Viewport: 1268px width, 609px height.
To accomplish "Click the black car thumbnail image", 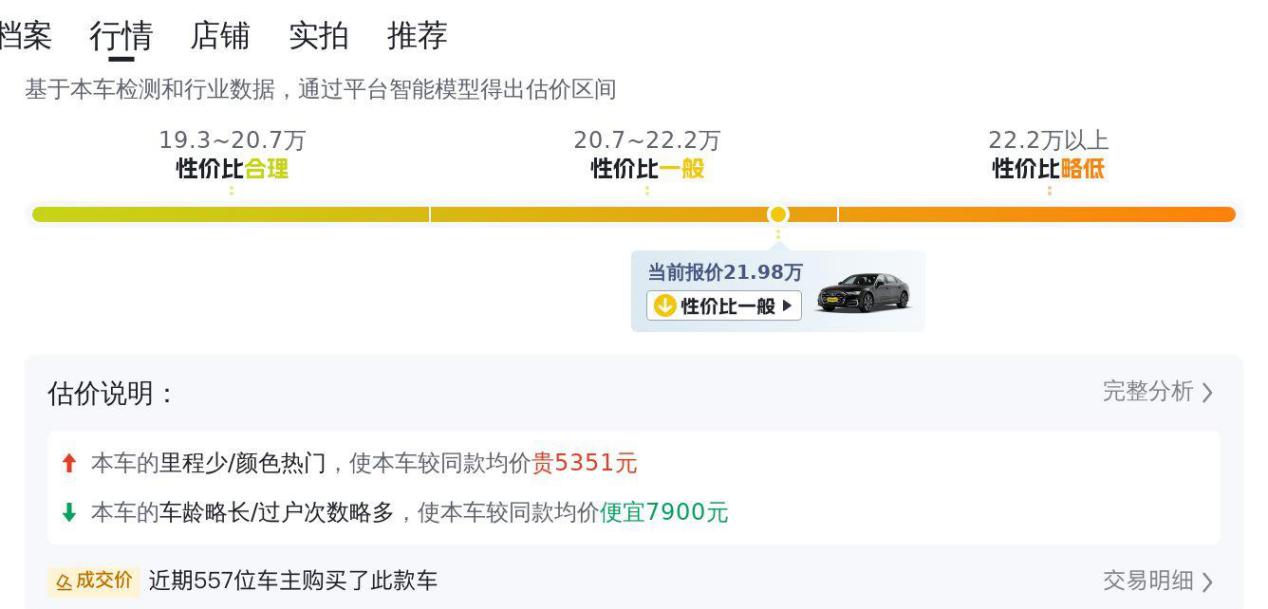I will [x=862, y=292].
